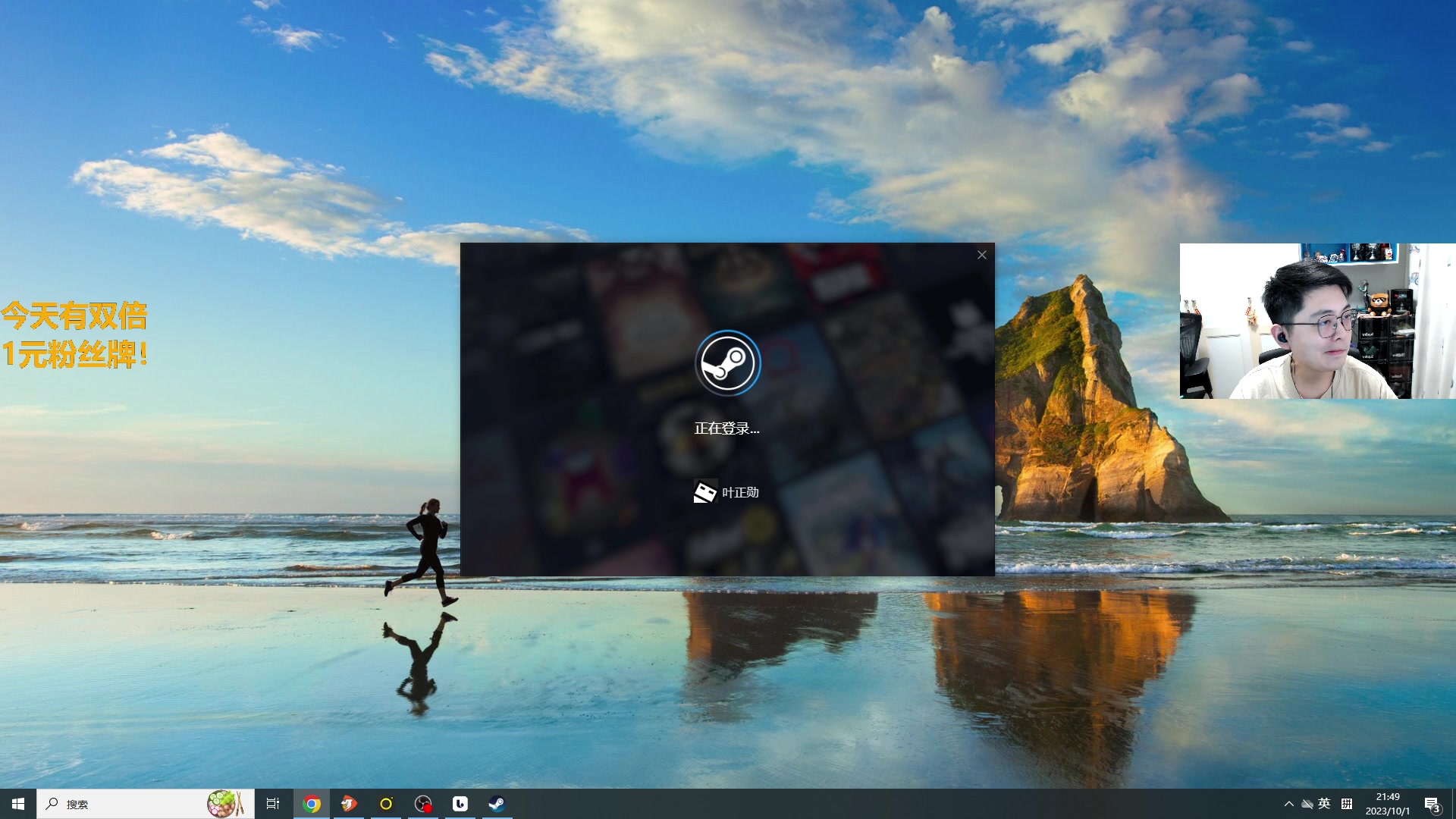This screenshot has height=819, width=1456.
Task: Switch to OBS Studio on the taskbar
Action: (x=423, y=804)
